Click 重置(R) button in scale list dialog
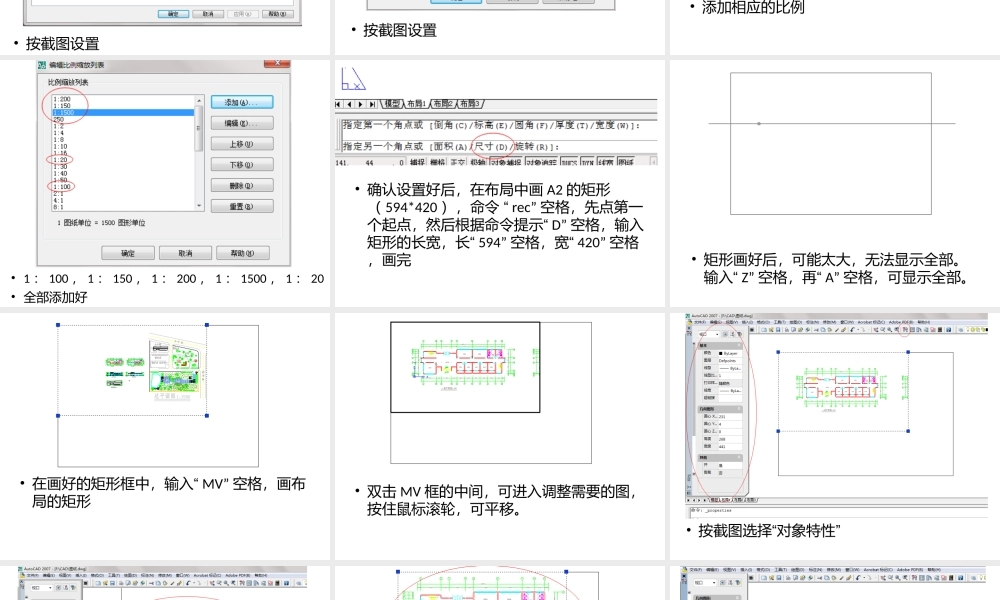This screenshot has width=1000, height=600. click(x=242, y=207)
